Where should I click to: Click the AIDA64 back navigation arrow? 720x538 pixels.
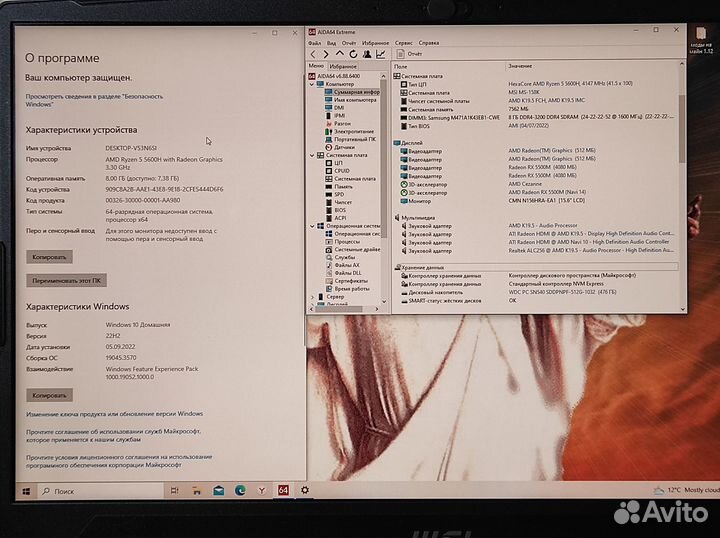pyautogui.click(x=312, y=54)
